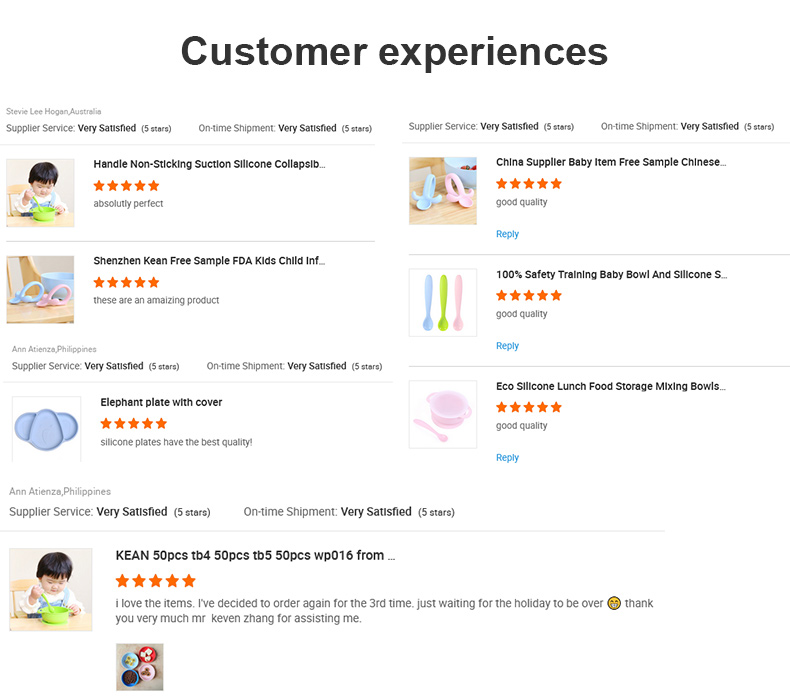Open the large baby photo beside KEAN 50pcs review

51,589
